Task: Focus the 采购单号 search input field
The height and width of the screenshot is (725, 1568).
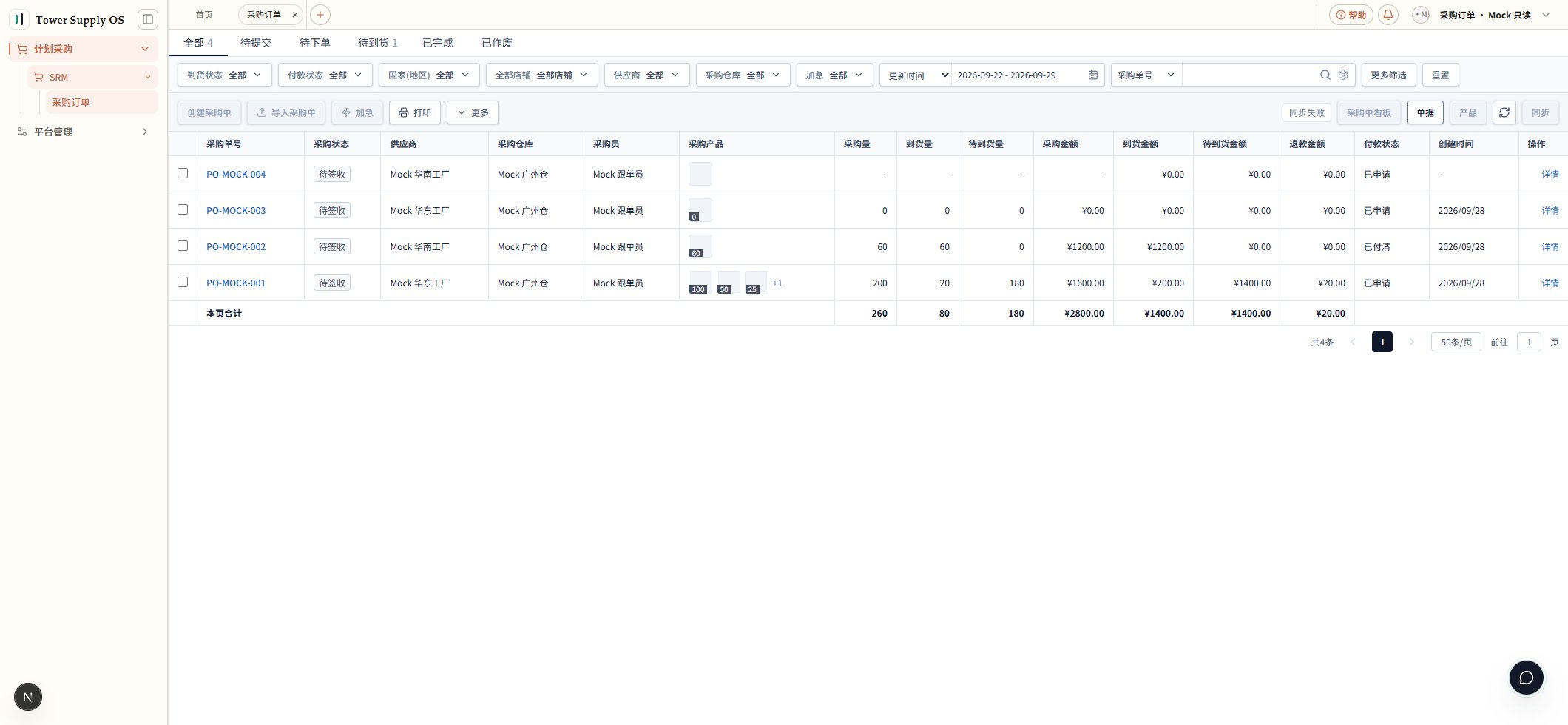Action: pos(1249,75)
